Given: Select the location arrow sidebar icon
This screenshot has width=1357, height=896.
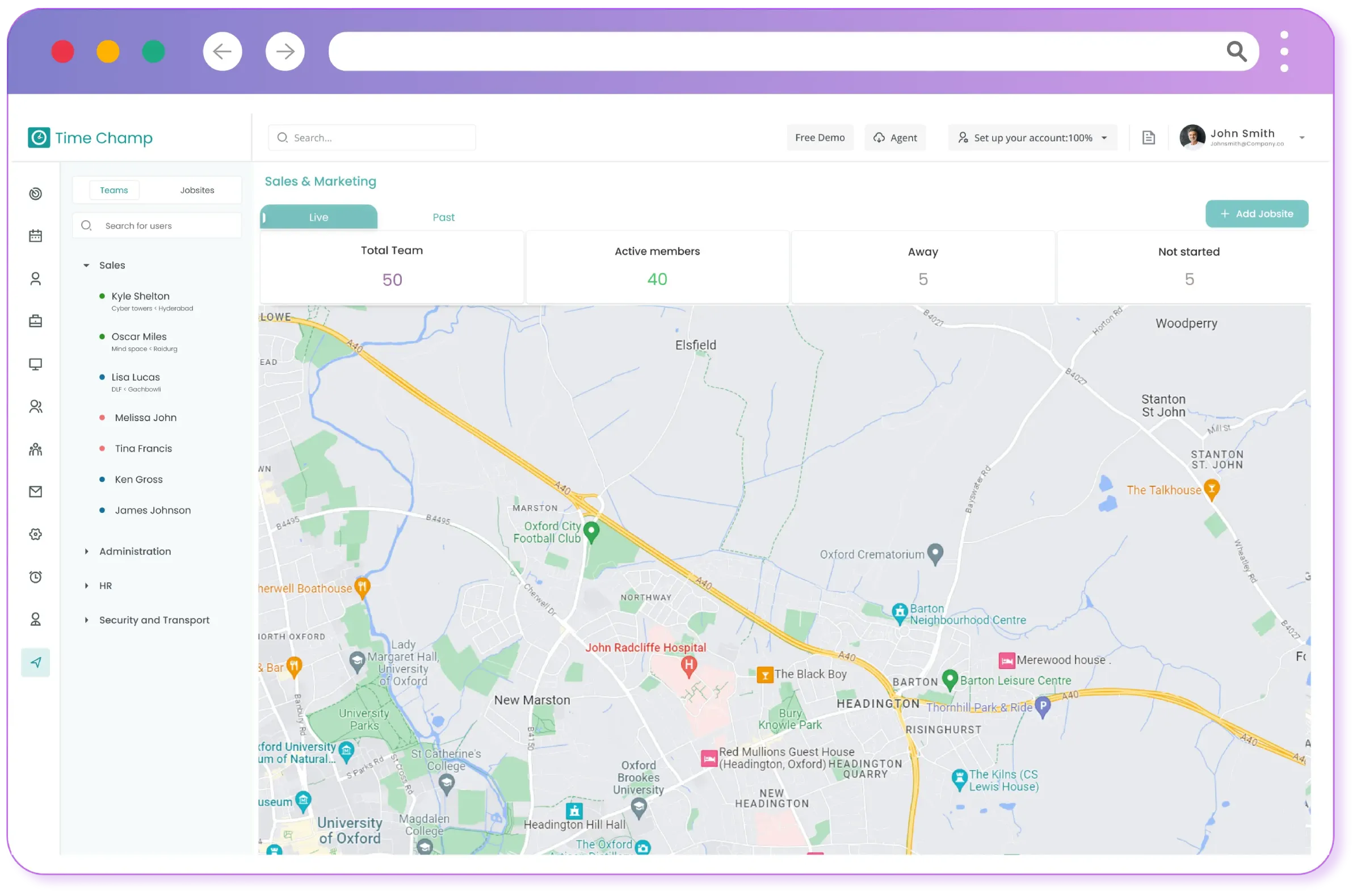Looking at the screenshot, I should pyautogui.click(x=35, y=663).
